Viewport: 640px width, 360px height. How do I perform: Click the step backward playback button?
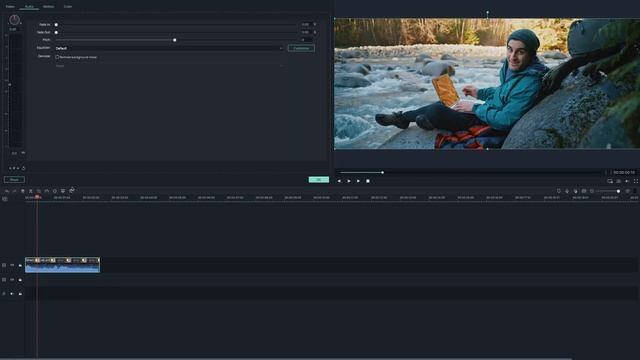[x=339, y=181]
